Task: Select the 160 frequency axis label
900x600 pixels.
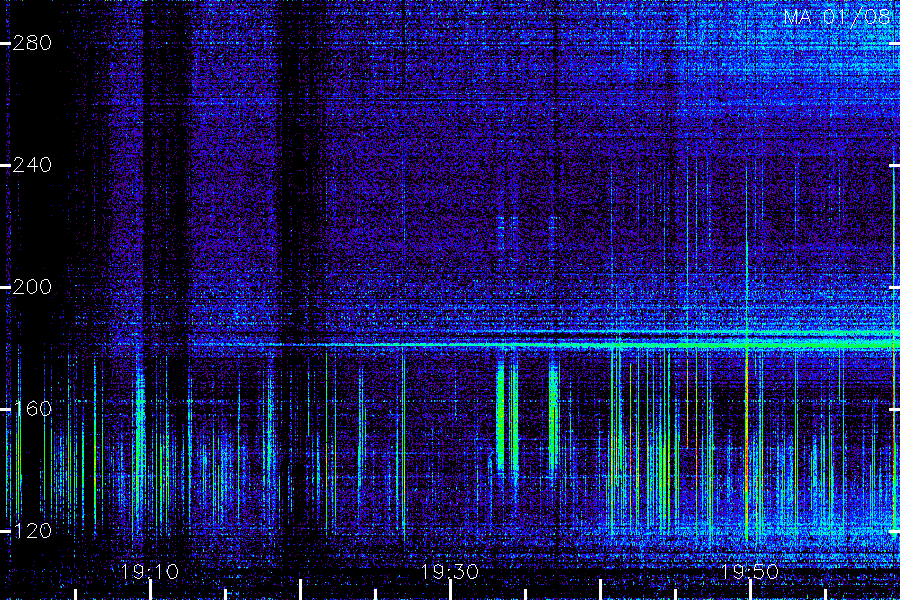Action: pos(32,409)
